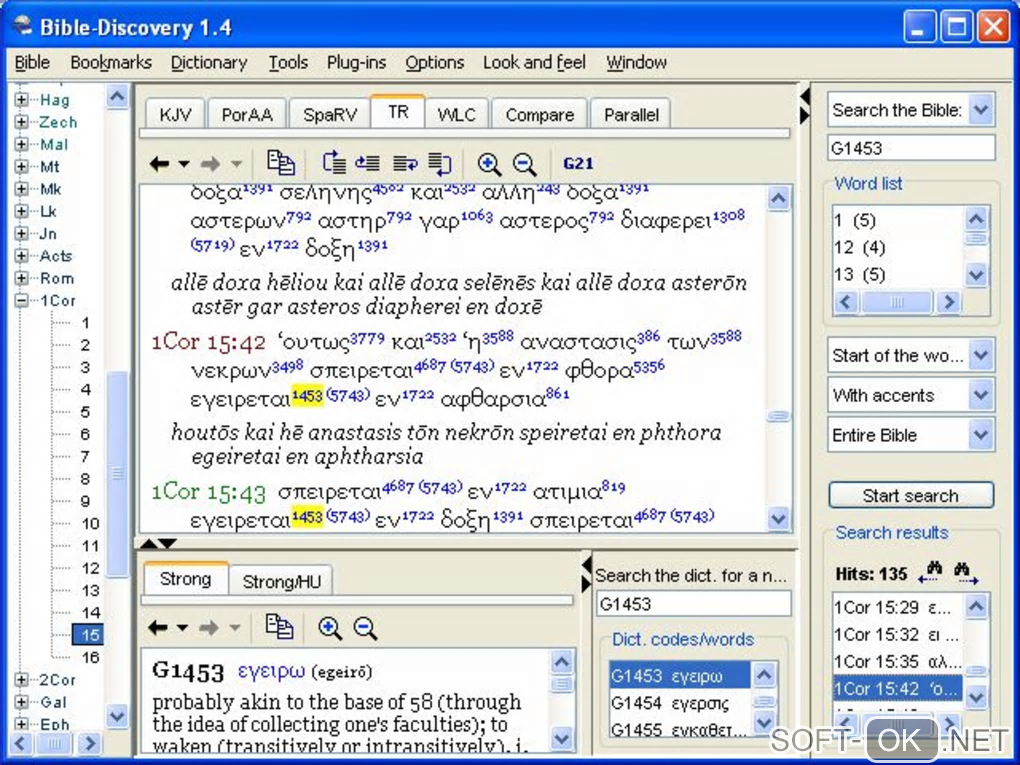Screen dimensions: 1020x765
Task: Copy Bible text with the copy icon
Action: pos(280,163)
